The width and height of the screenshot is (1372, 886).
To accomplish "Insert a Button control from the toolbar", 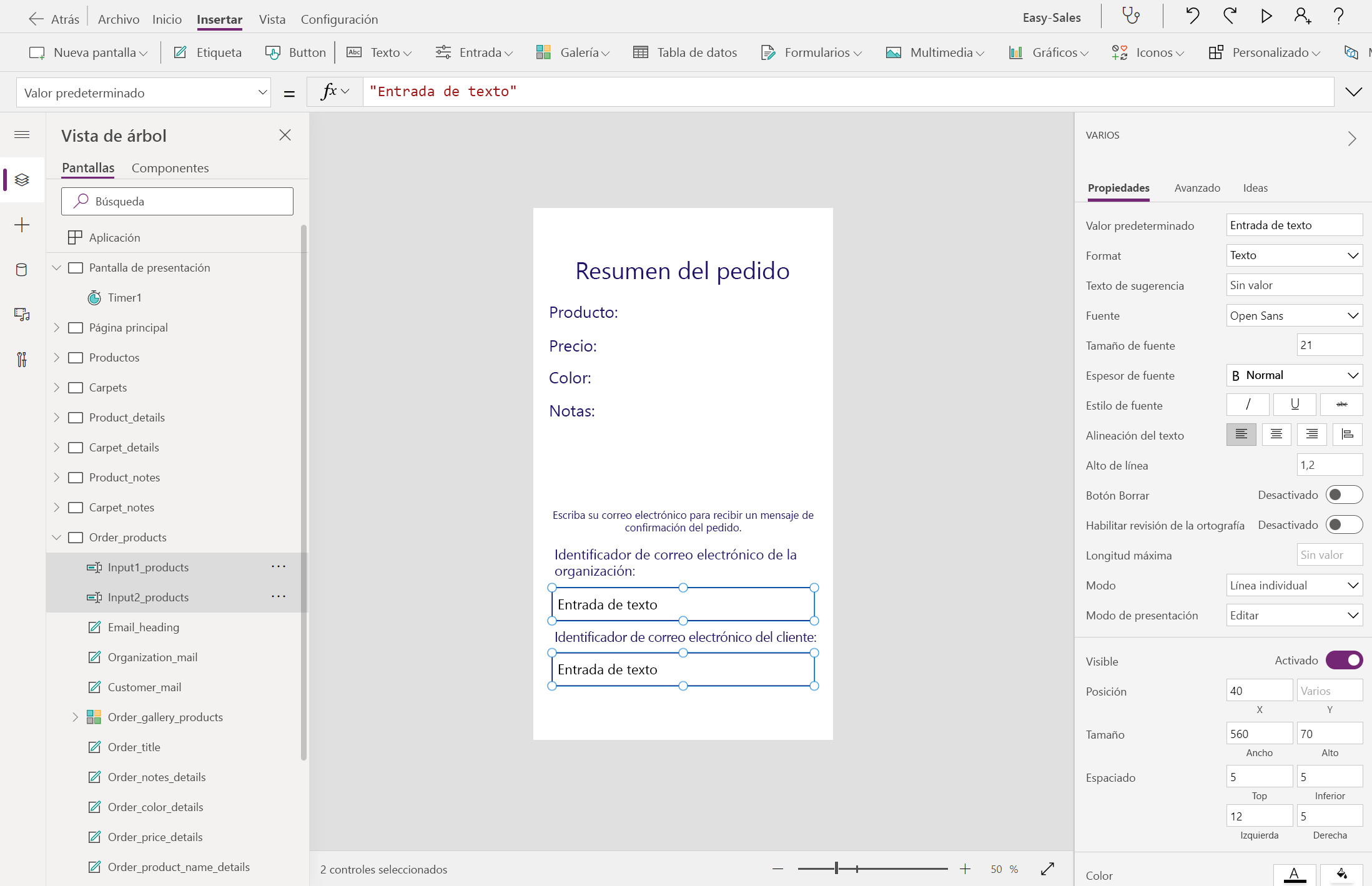I will [x=295, y=52].
